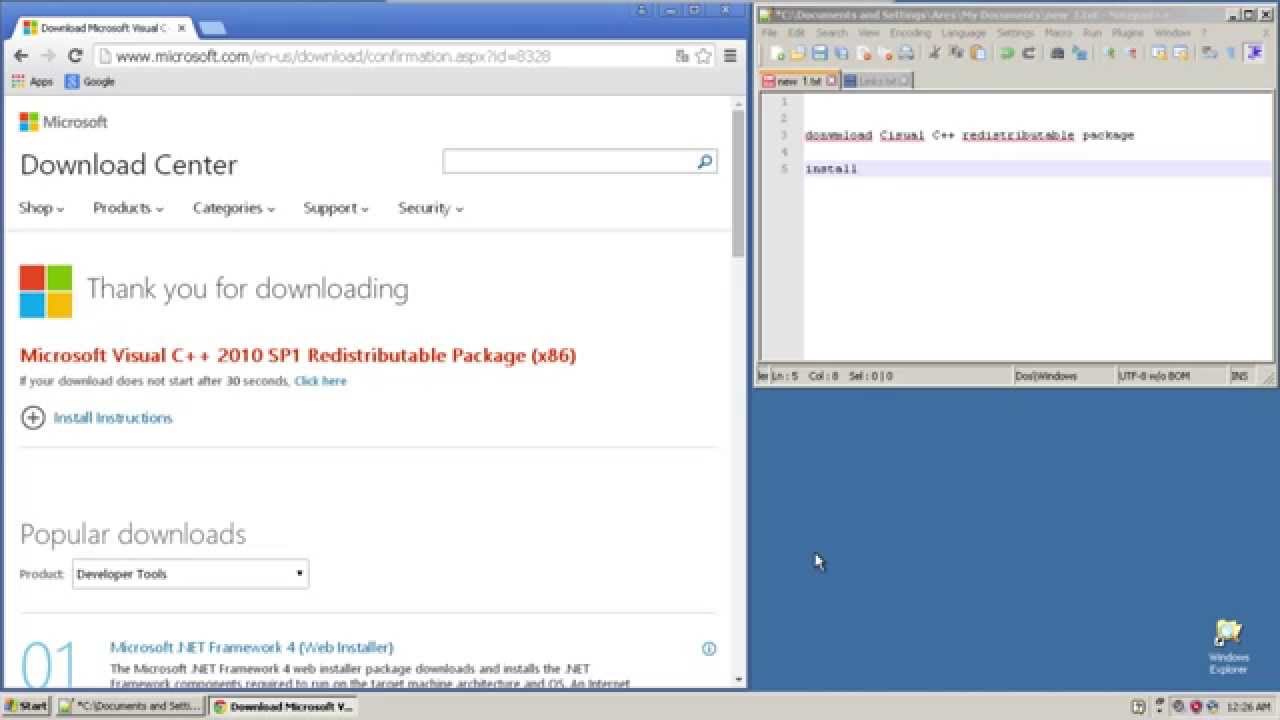Click INS indicator in Notepad++ status bar
The width and height of the screenshot is (1280, 720).
coord(1241,376)
